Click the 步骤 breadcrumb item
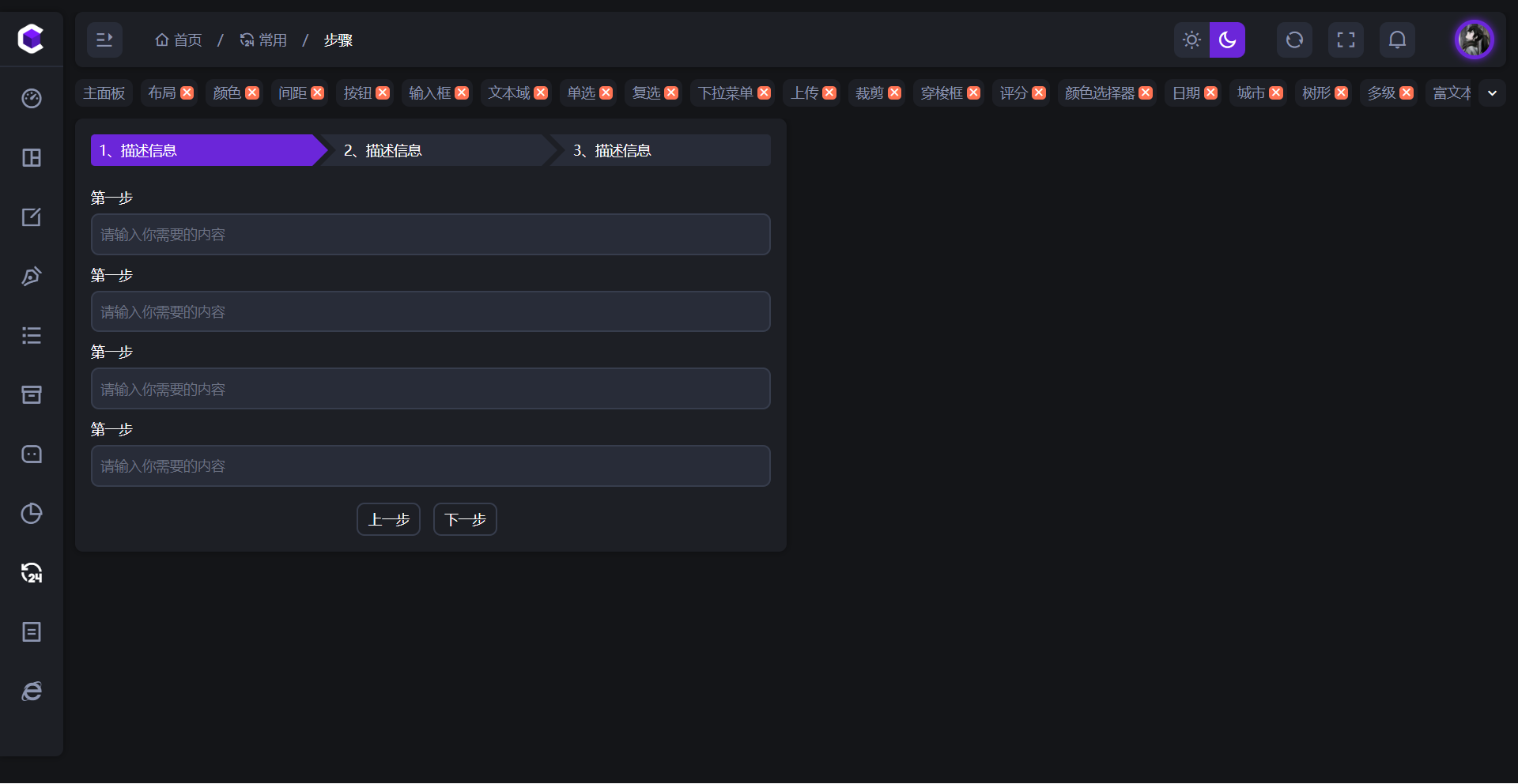1518x784 pixels. (x=338, y=40)
